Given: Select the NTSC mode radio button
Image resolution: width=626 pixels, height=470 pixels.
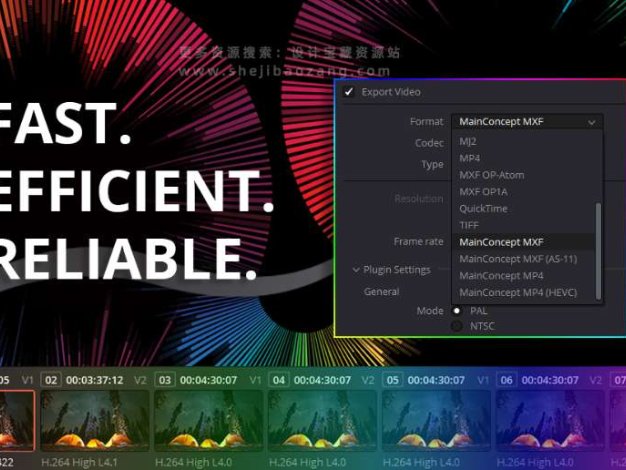Looking at the screenshot, I should (x=457, y=326).
